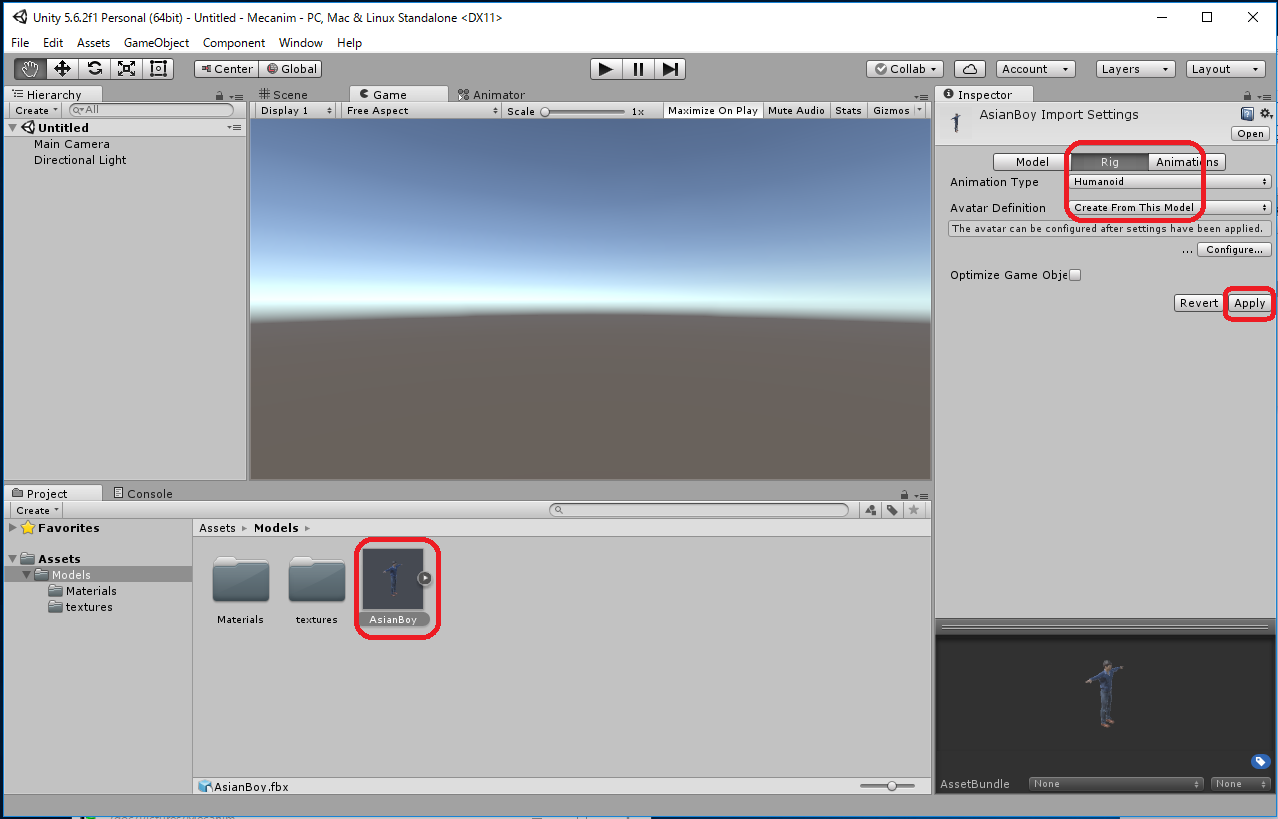The image size is (1278, 819).
Task: Click the Apply button
Action: pos(1249,303)
